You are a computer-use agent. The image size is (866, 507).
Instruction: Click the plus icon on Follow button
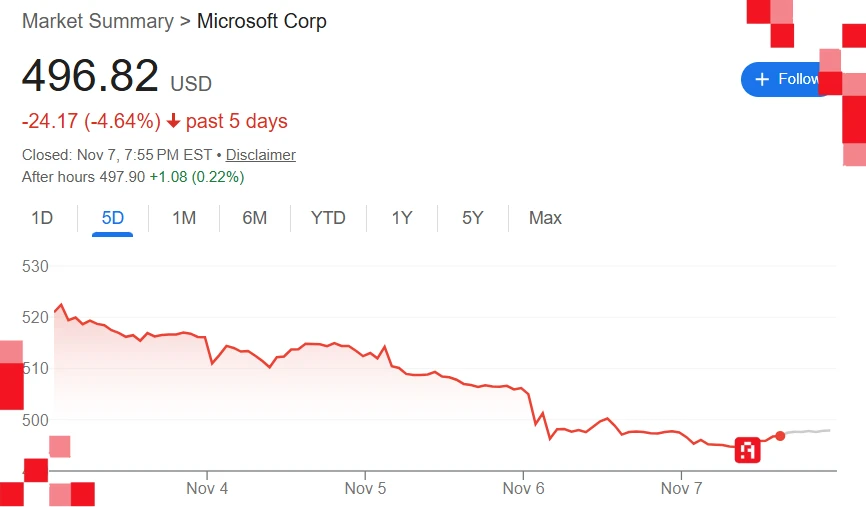[x=762, y=79]
